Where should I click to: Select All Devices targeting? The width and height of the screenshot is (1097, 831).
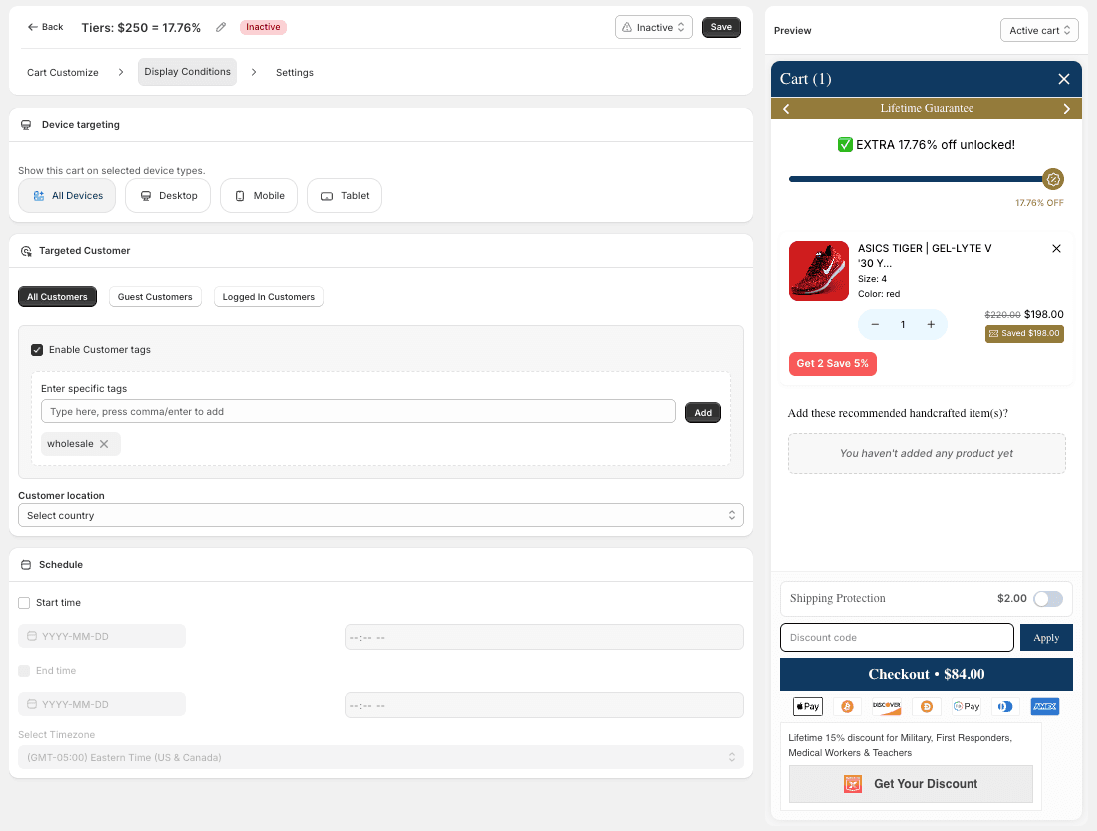pyautogui.click(x=67, y=196)
